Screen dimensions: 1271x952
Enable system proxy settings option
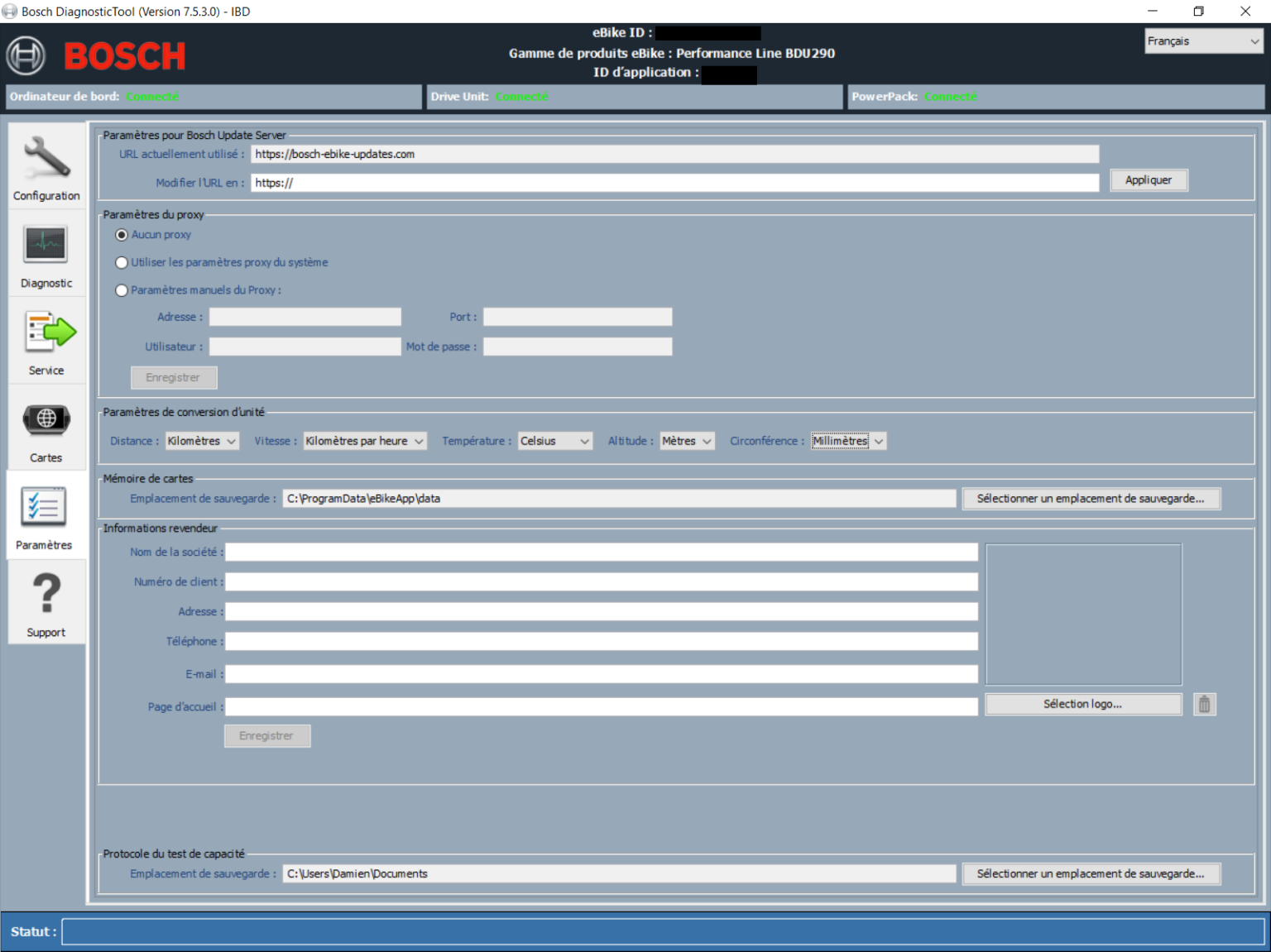pyautogui.click(x=122, y=262)
